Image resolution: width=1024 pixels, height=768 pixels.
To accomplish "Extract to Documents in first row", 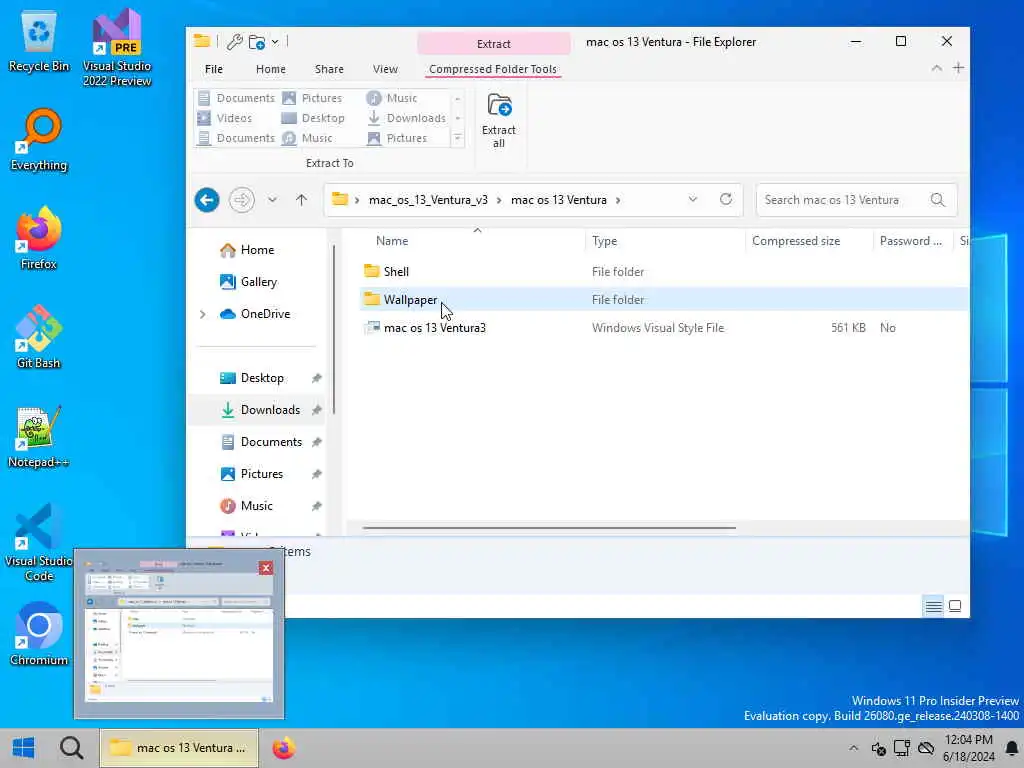I will tap(236, 98).
